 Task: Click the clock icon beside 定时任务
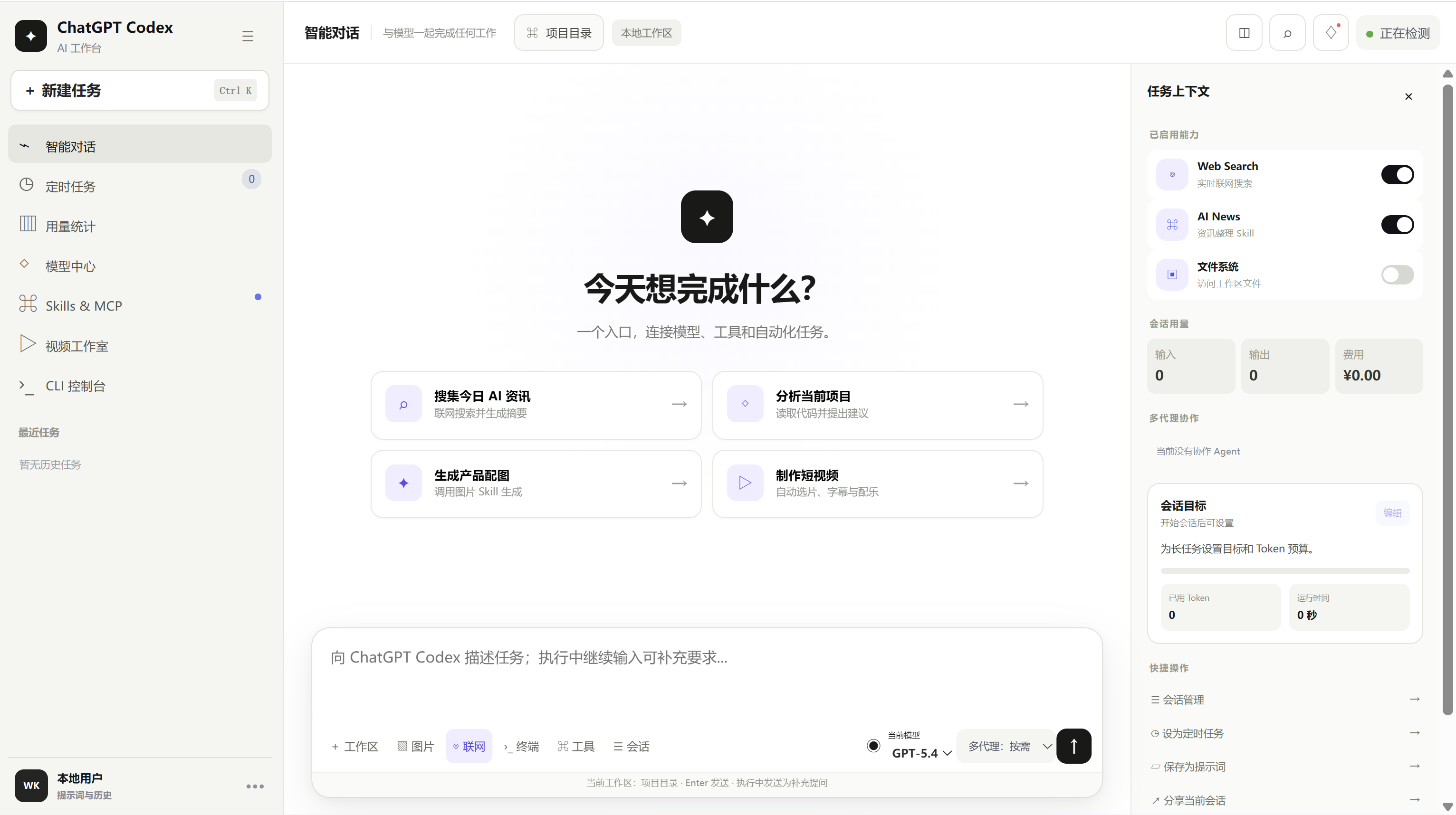pyautogui.click(x=27, y=184)
